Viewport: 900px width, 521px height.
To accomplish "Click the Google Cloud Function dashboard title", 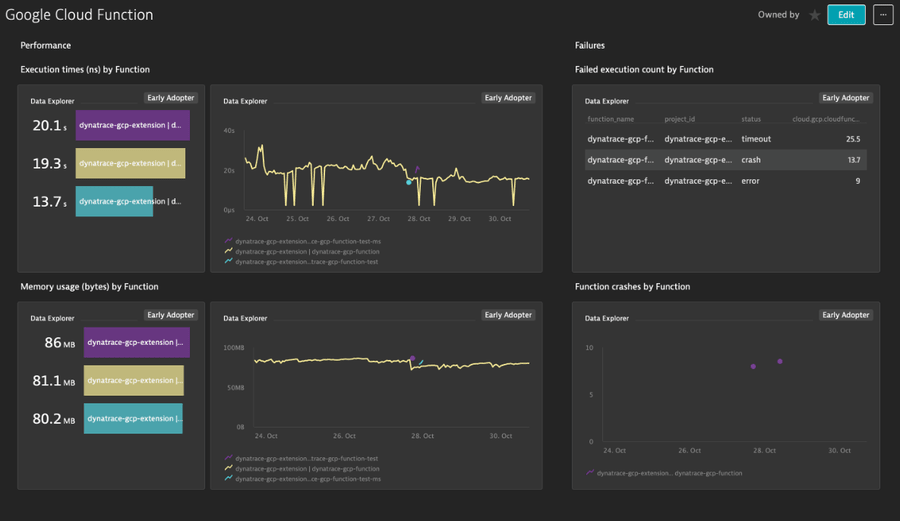I will (79, 15).
